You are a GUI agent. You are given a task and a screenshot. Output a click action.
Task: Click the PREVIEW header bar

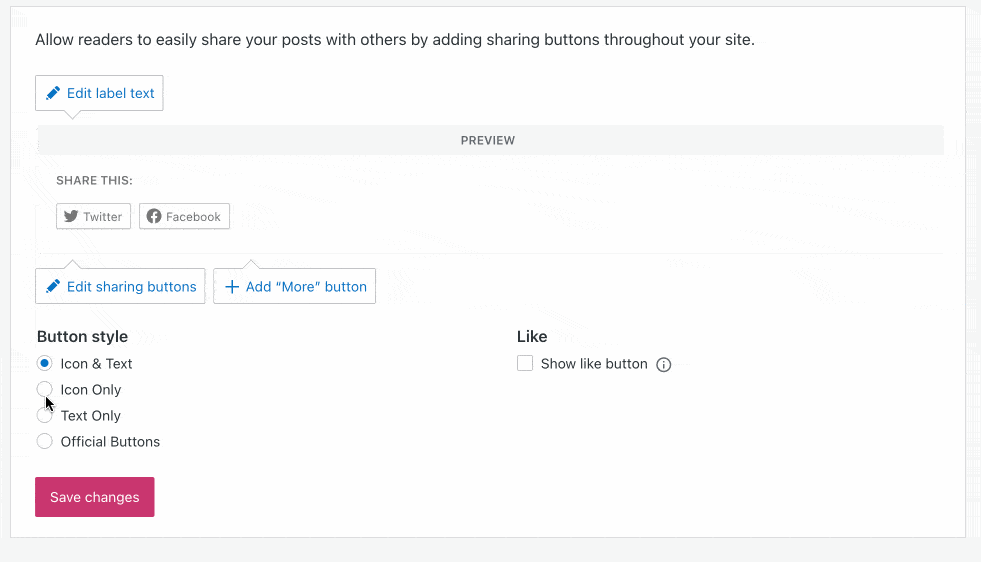pos(488,141)
